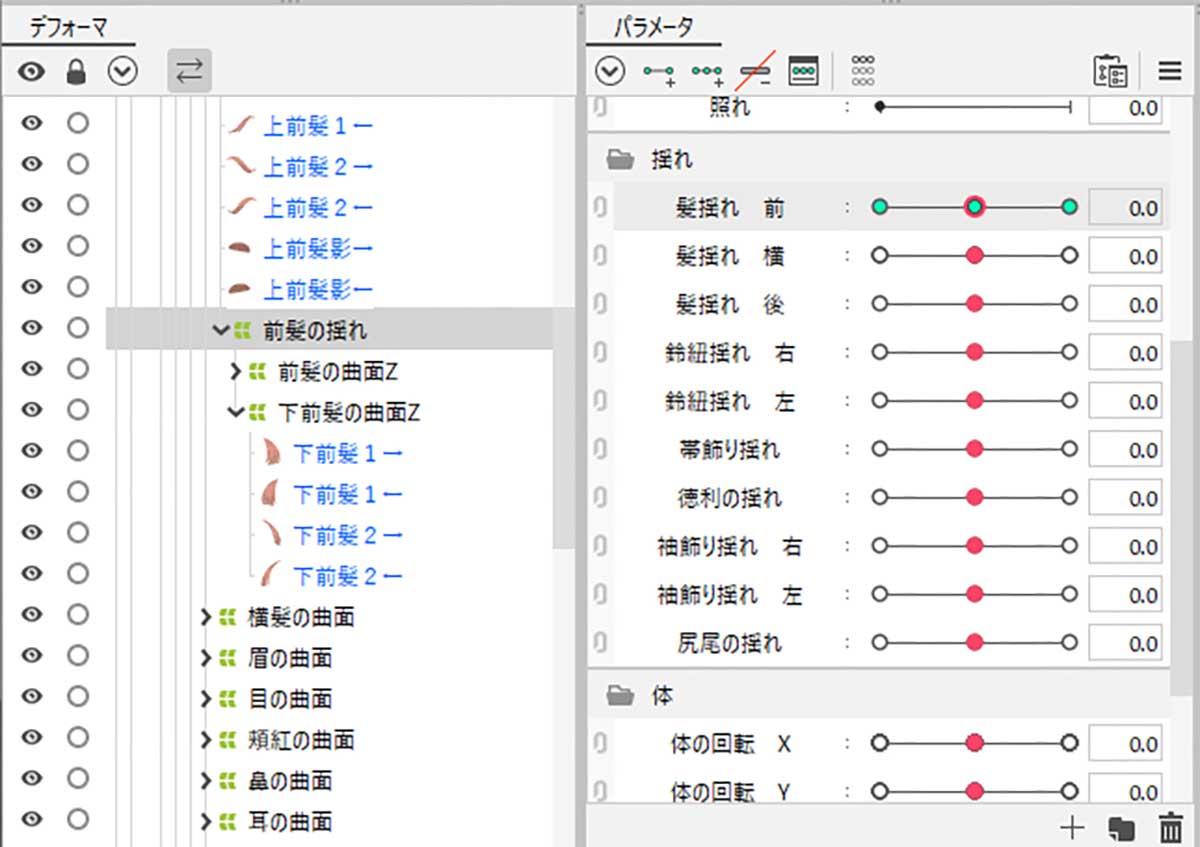This screenshot has width=1200, height=847.
Task: Switch to the パラメータ tab
Action: coord(653,28)
